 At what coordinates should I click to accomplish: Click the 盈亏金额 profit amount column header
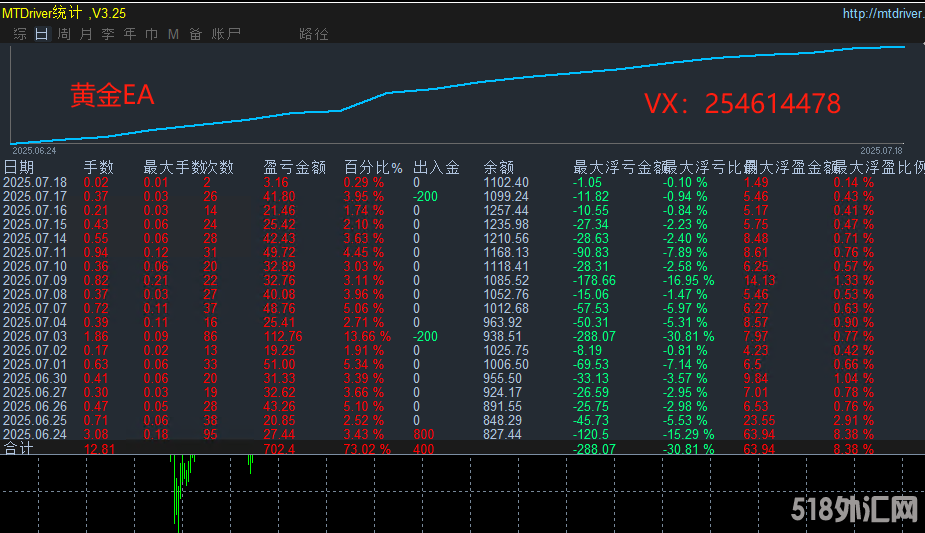coord(294,167)
